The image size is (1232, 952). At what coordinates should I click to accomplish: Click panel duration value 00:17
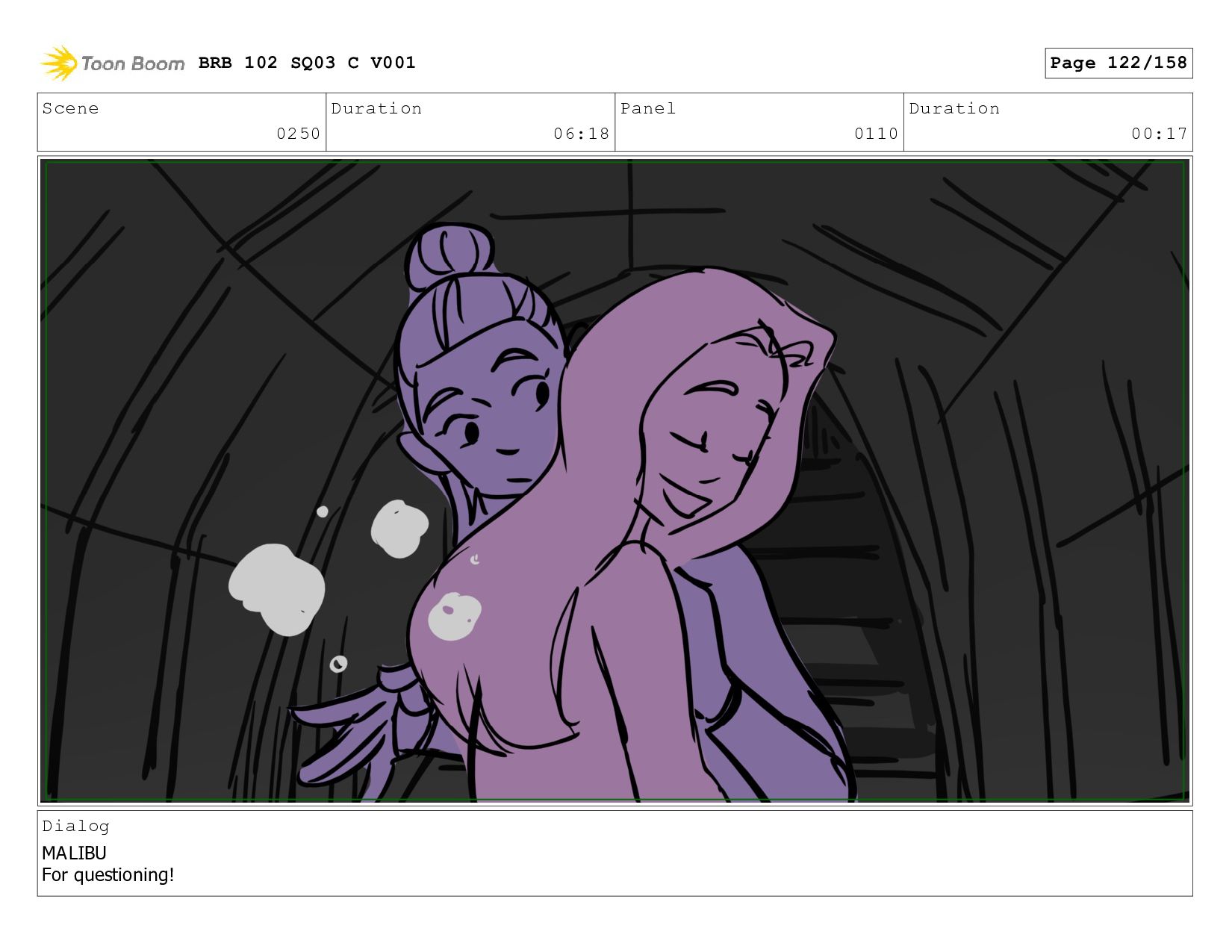click(x=1159, y=134)
